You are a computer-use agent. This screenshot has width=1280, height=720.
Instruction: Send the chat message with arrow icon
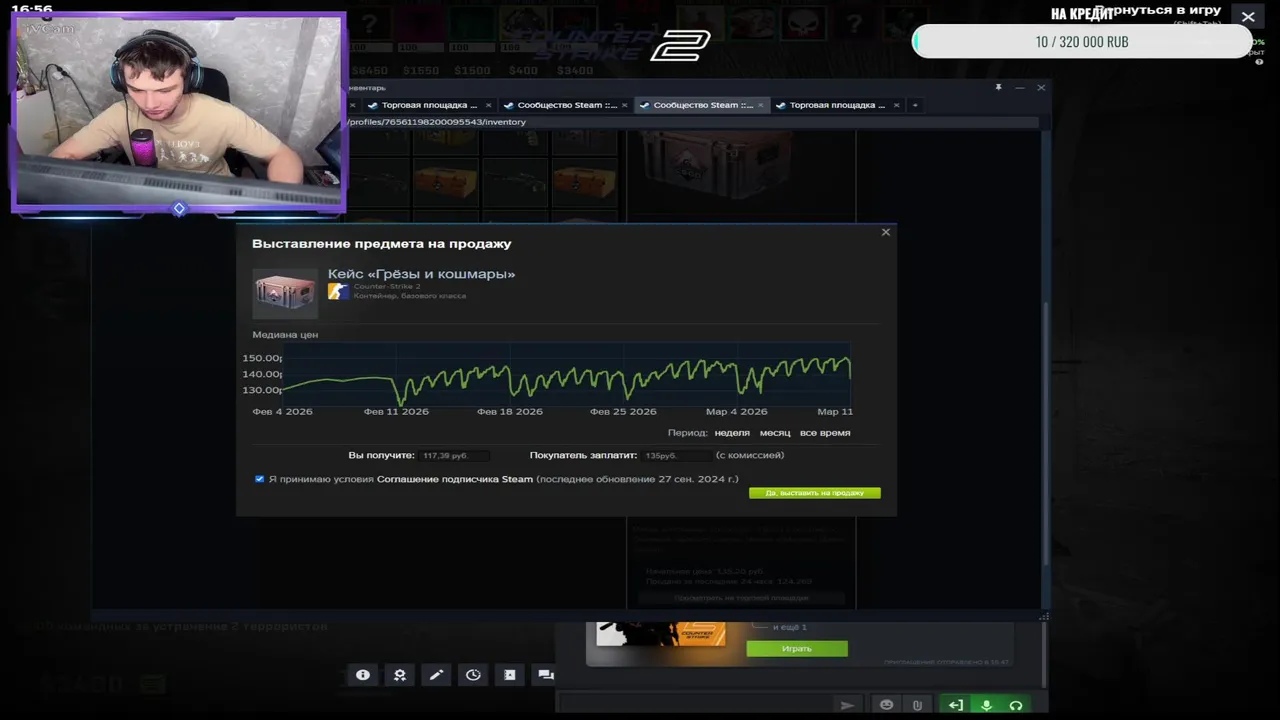[848, 705]
